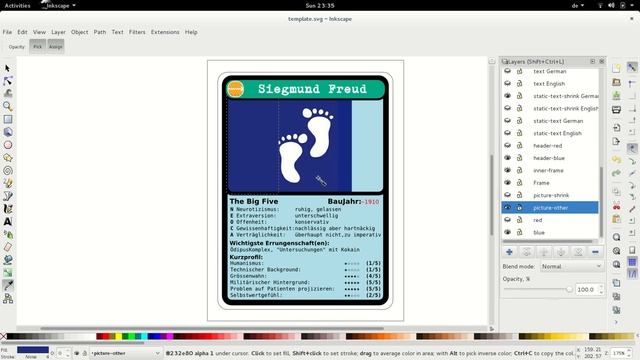Select the Rectangle tool
640x360 pixels.
coord(7,119)
